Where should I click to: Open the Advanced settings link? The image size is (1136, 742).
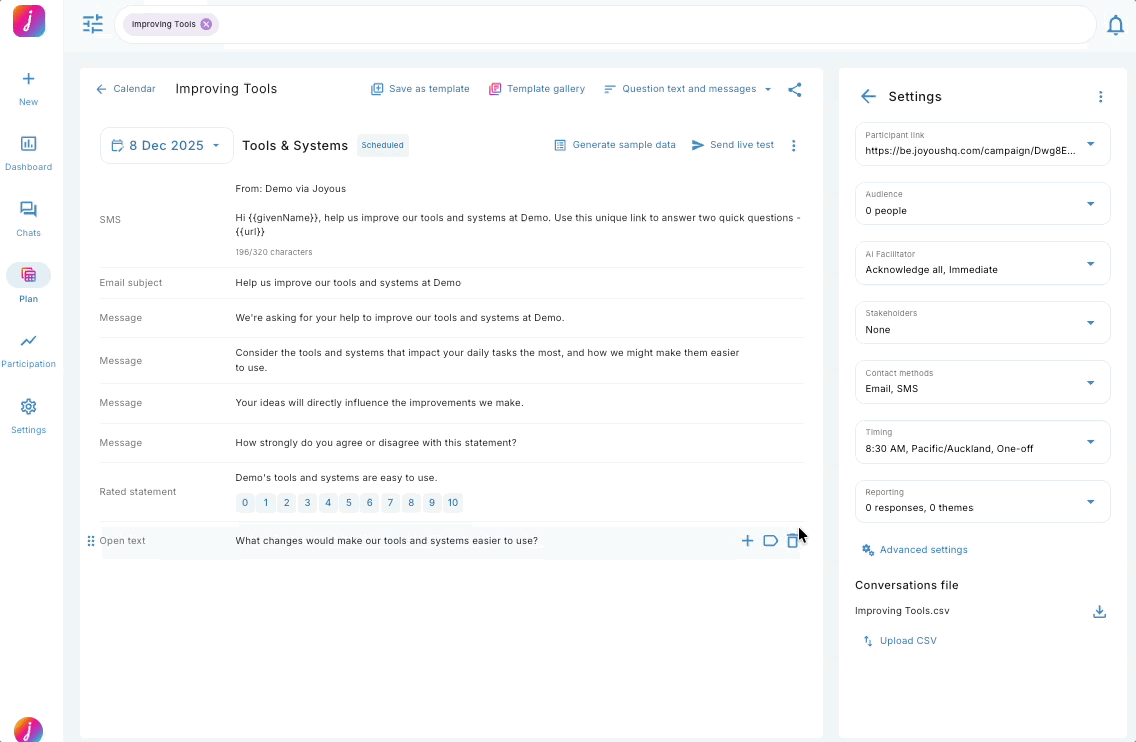coord(923,550)
